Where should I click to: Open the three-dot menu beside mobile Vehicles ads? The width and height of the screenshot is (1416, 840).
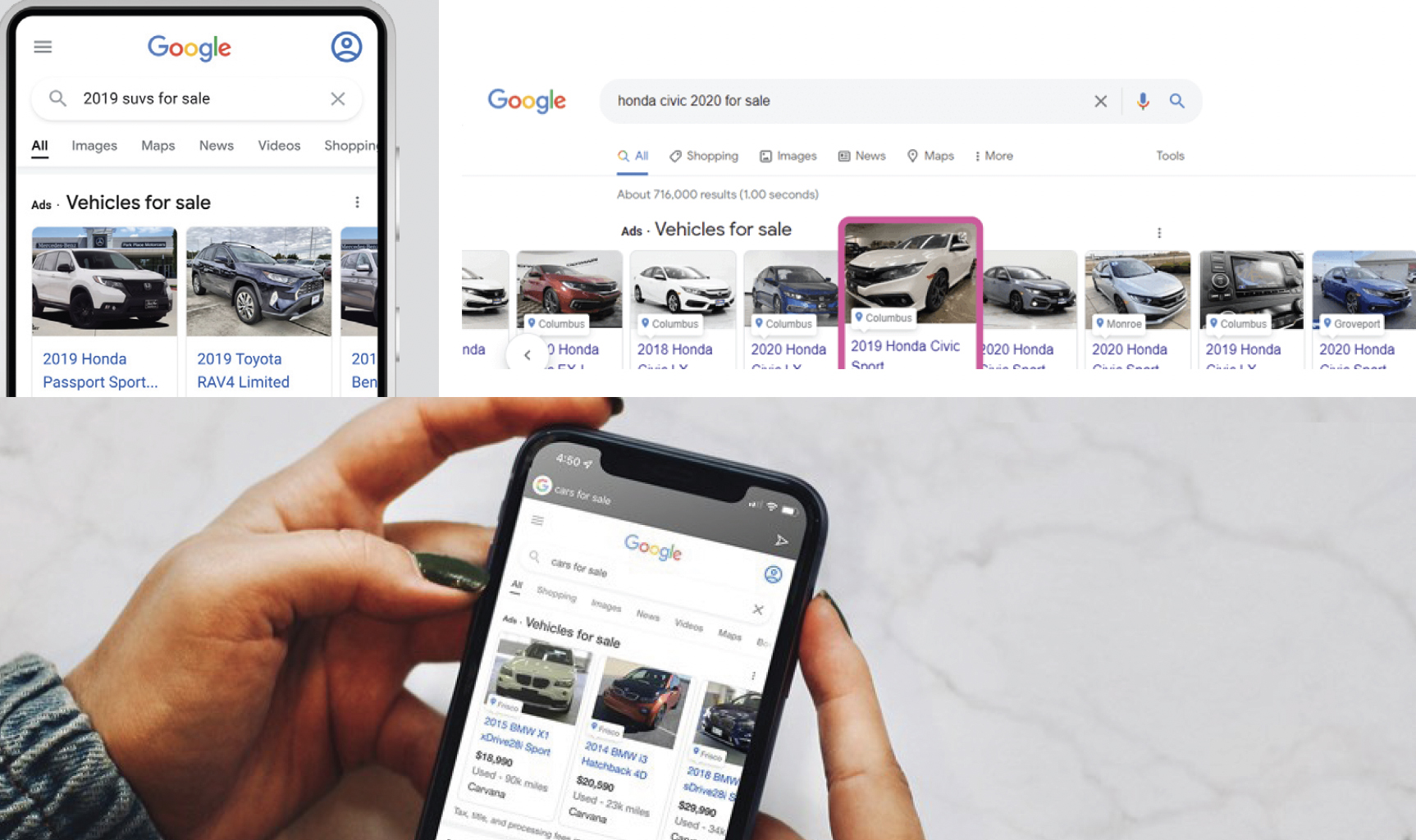357,202
